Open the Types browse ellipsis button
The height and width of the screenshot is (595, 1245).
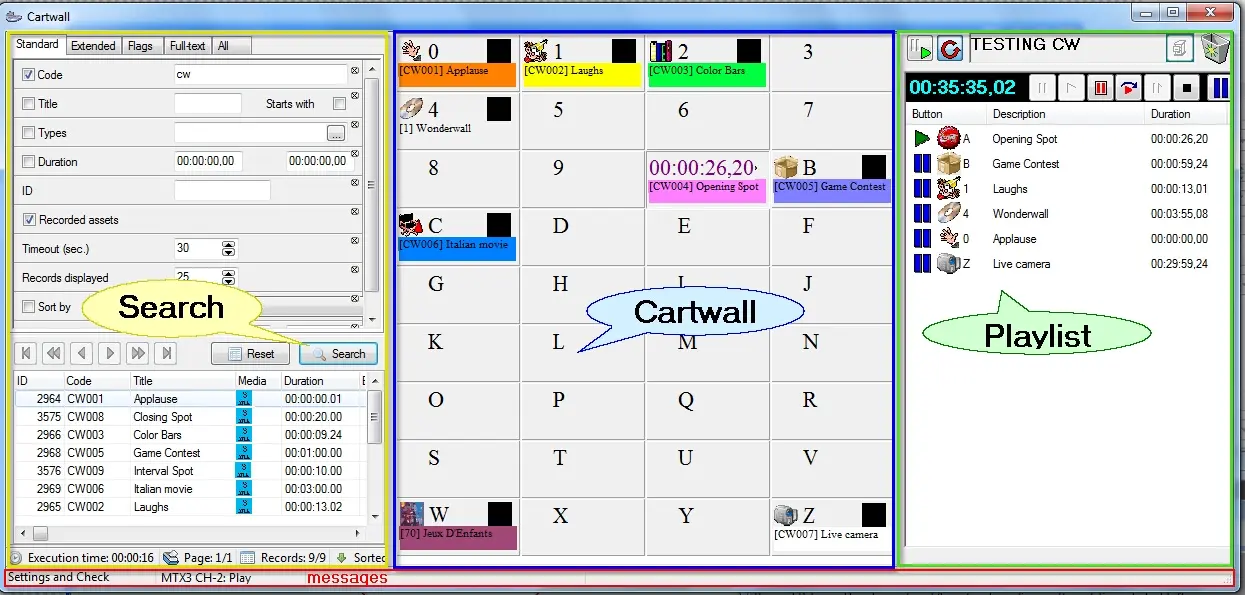click(x=336, y=133)
